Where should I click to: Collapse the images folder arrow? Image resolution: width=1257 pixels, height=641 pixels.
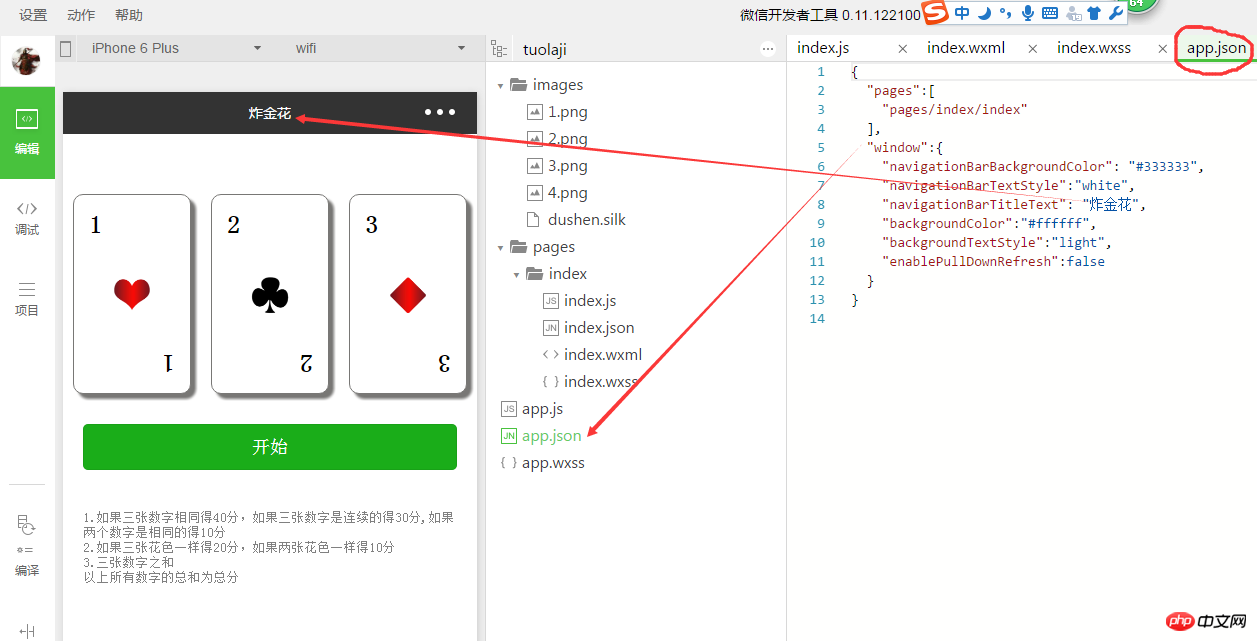point(500,86)
